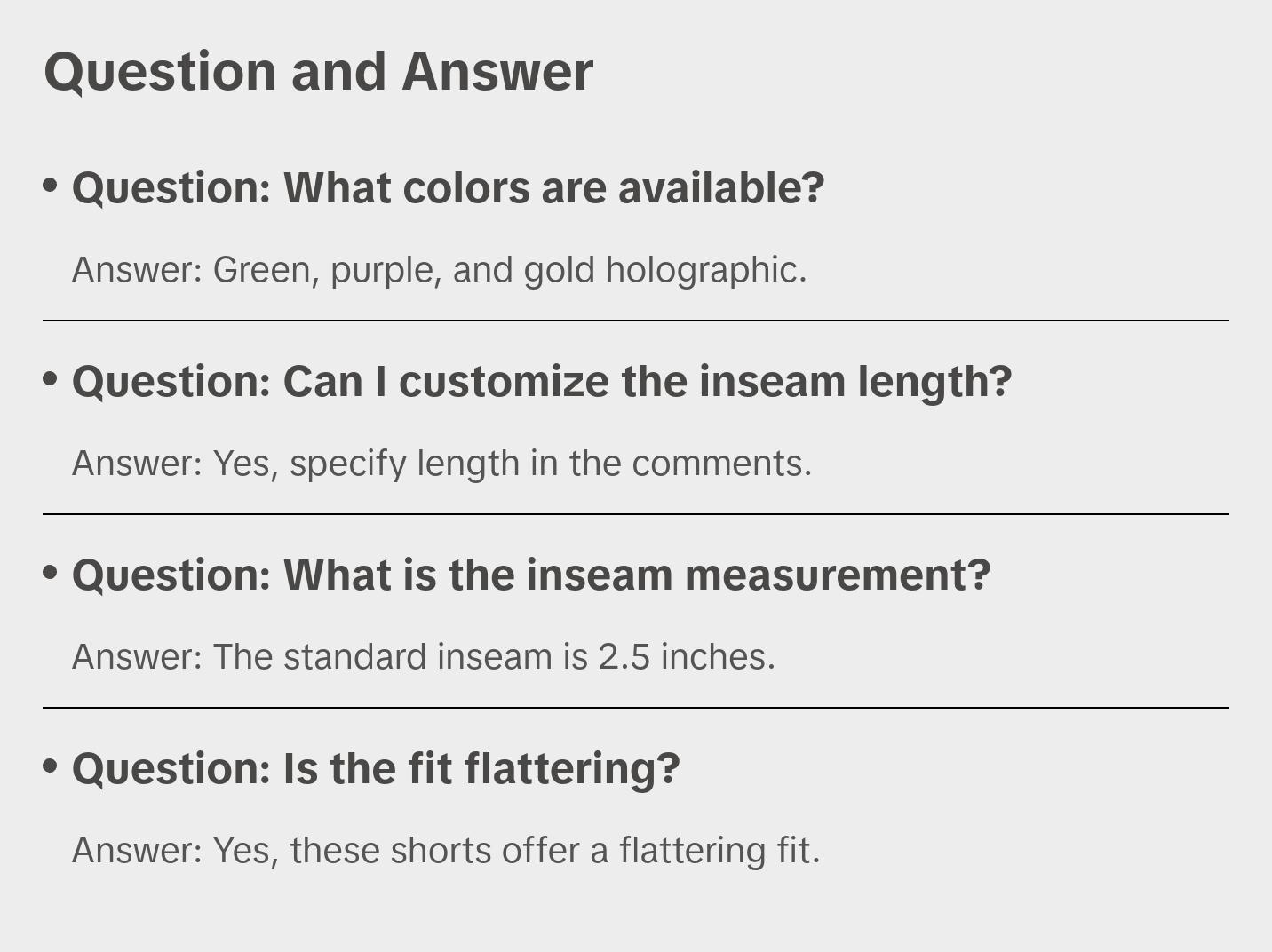Image resolution: width=1272 pixels, height=952 pixels.
Task: Click the bullet beside the fit flattering question
Action: coord(51,766)
